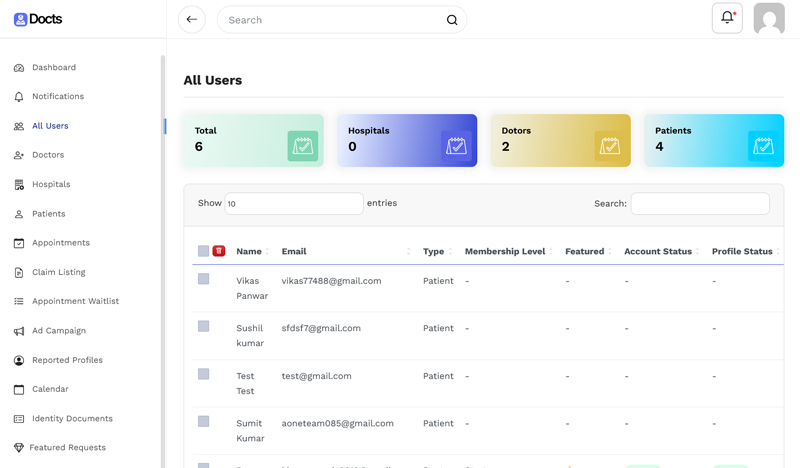Click email test@gmail.com
The width and height of the screenshot is (800, 468).
tap(316, 376)
